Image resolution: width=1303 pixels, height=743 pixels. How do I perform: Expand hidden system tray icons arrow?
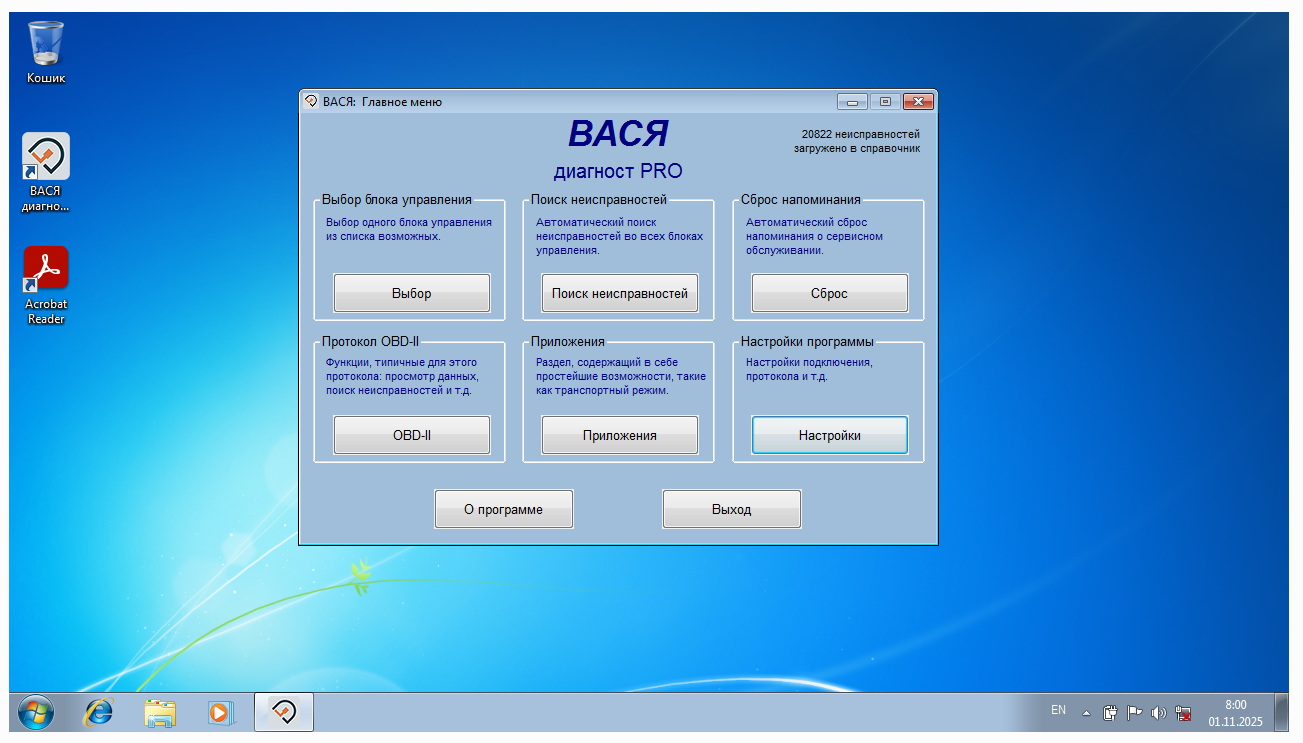click(x=1086, y=713)
